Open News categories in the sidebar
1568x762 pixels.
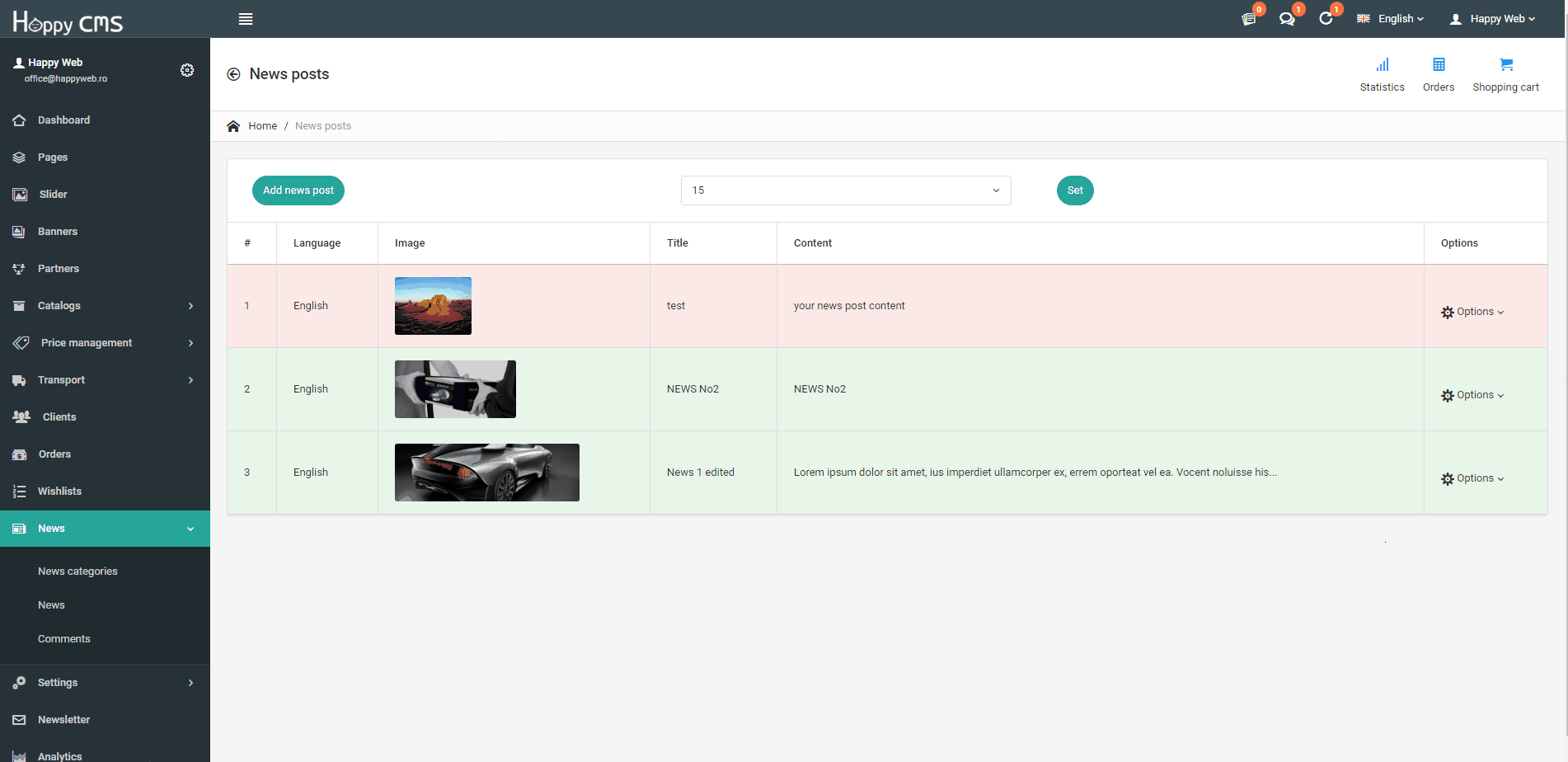pos(77,571)
